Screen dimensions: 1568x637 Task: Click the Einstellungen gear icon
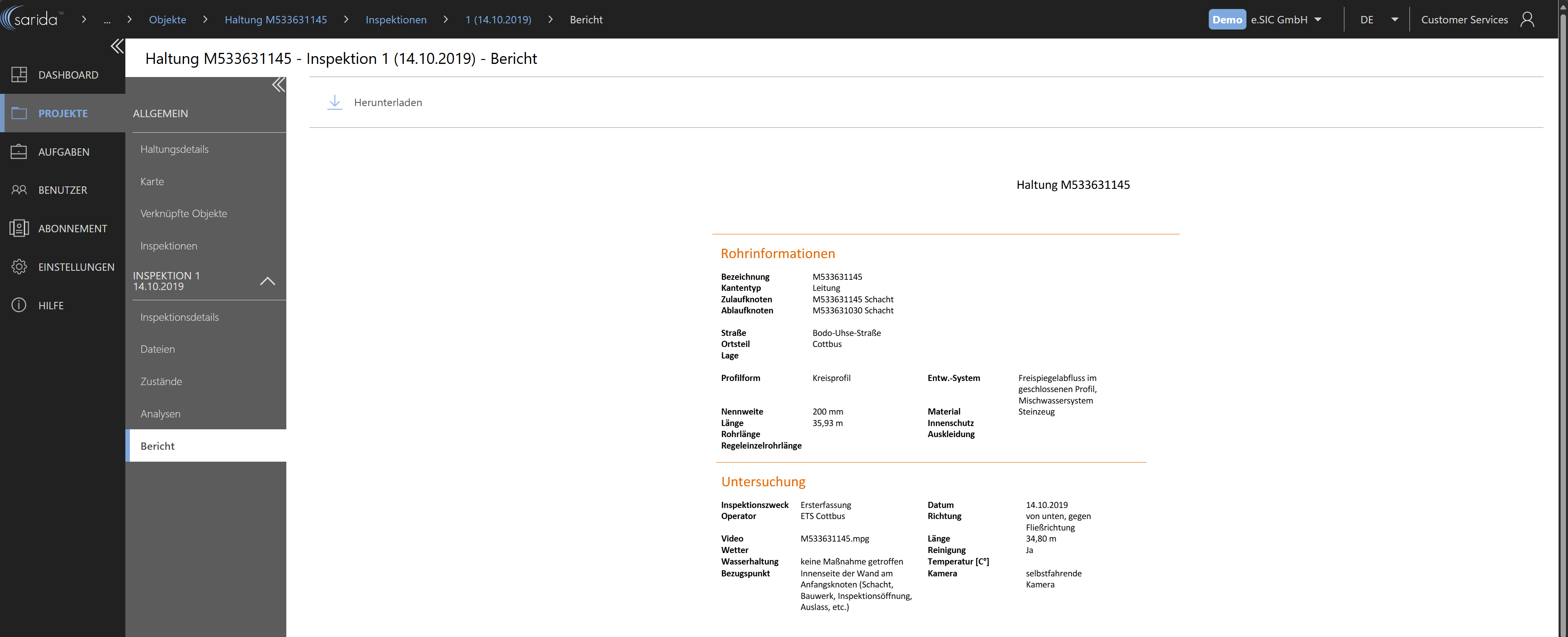[x=19, y=266]
